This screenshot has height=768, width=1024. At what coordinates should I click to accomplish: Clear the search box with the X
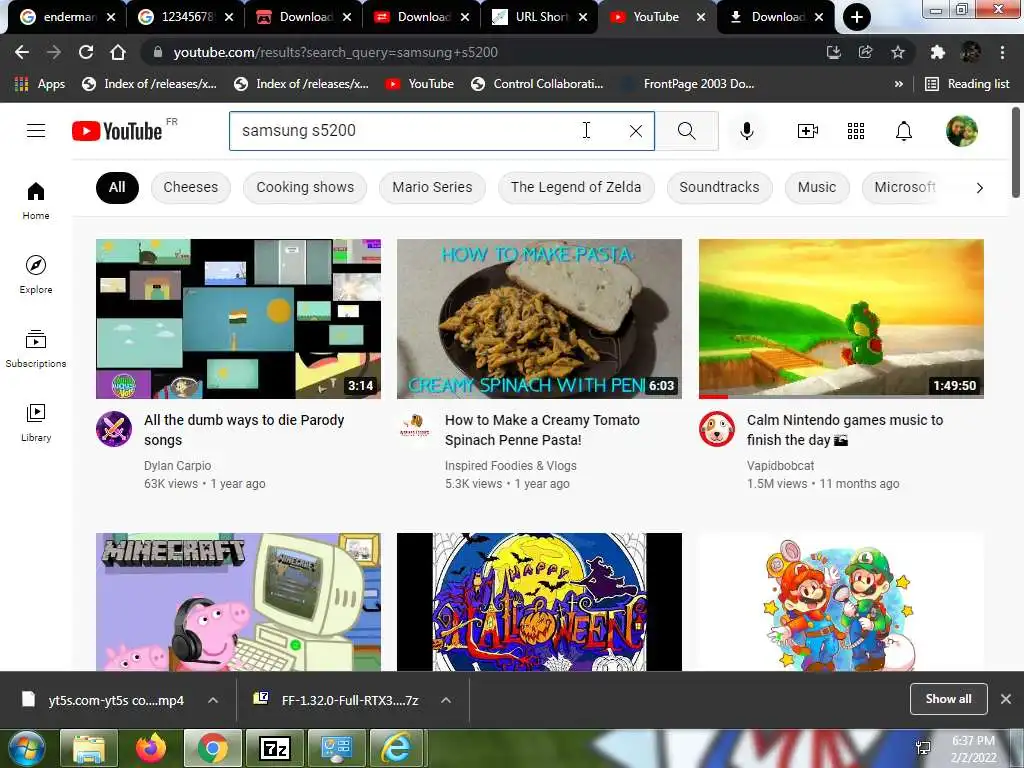[635, 131]
